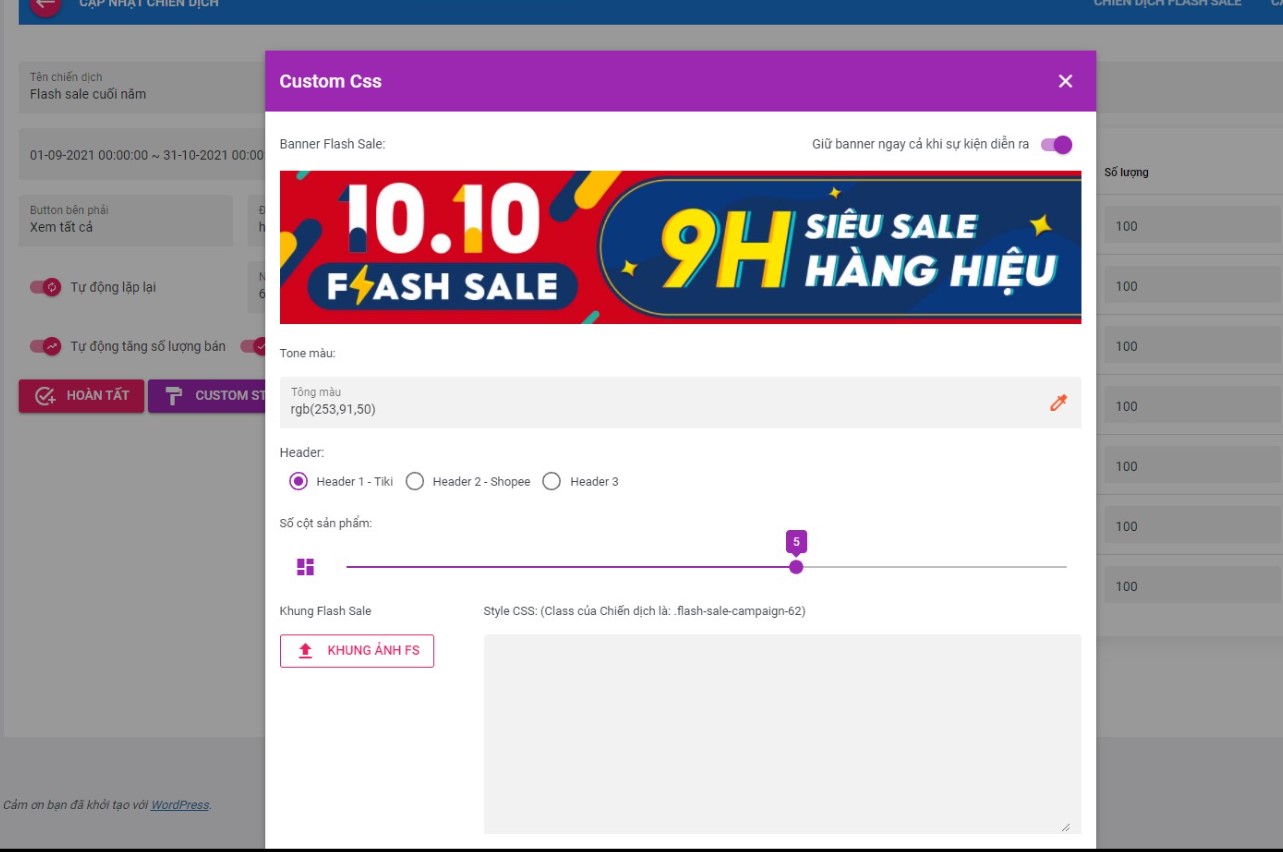Click the Custom Css dialog title
The height and width of the screenshot is (852, 1283).
pos(330,81)
